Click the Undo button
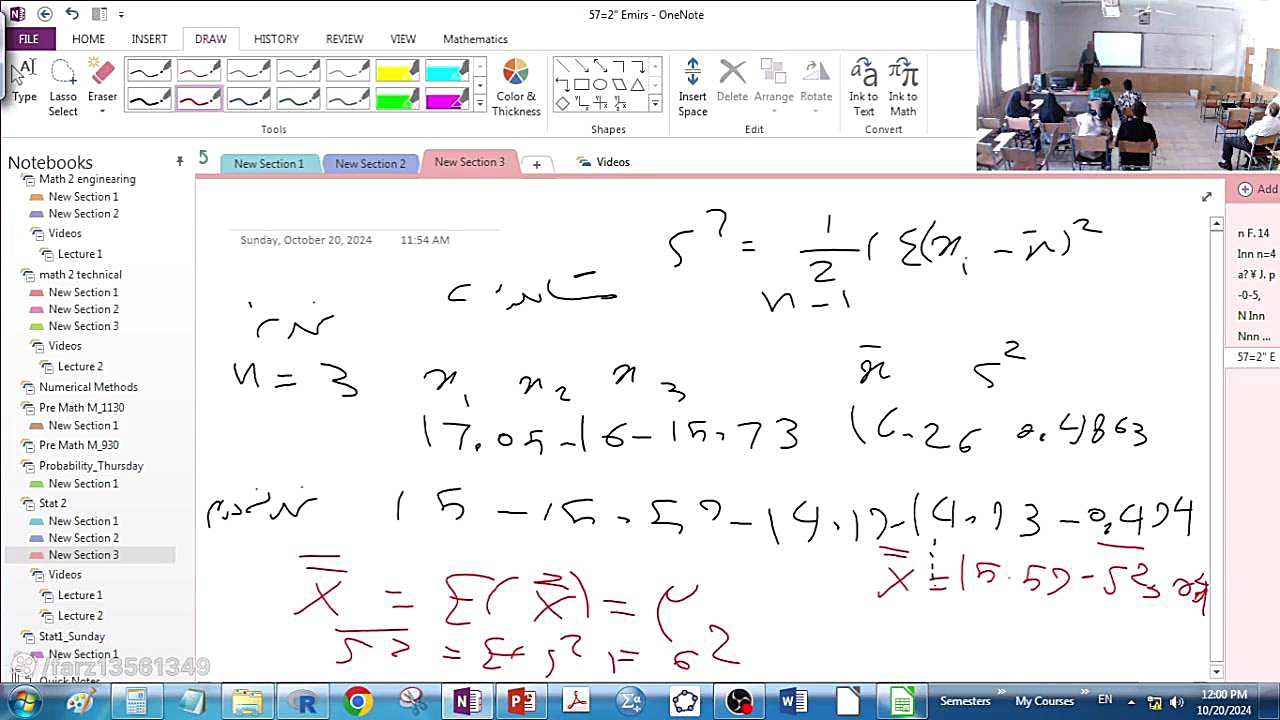The width and height of the screenshot is (1280, 720). point(72,14)
